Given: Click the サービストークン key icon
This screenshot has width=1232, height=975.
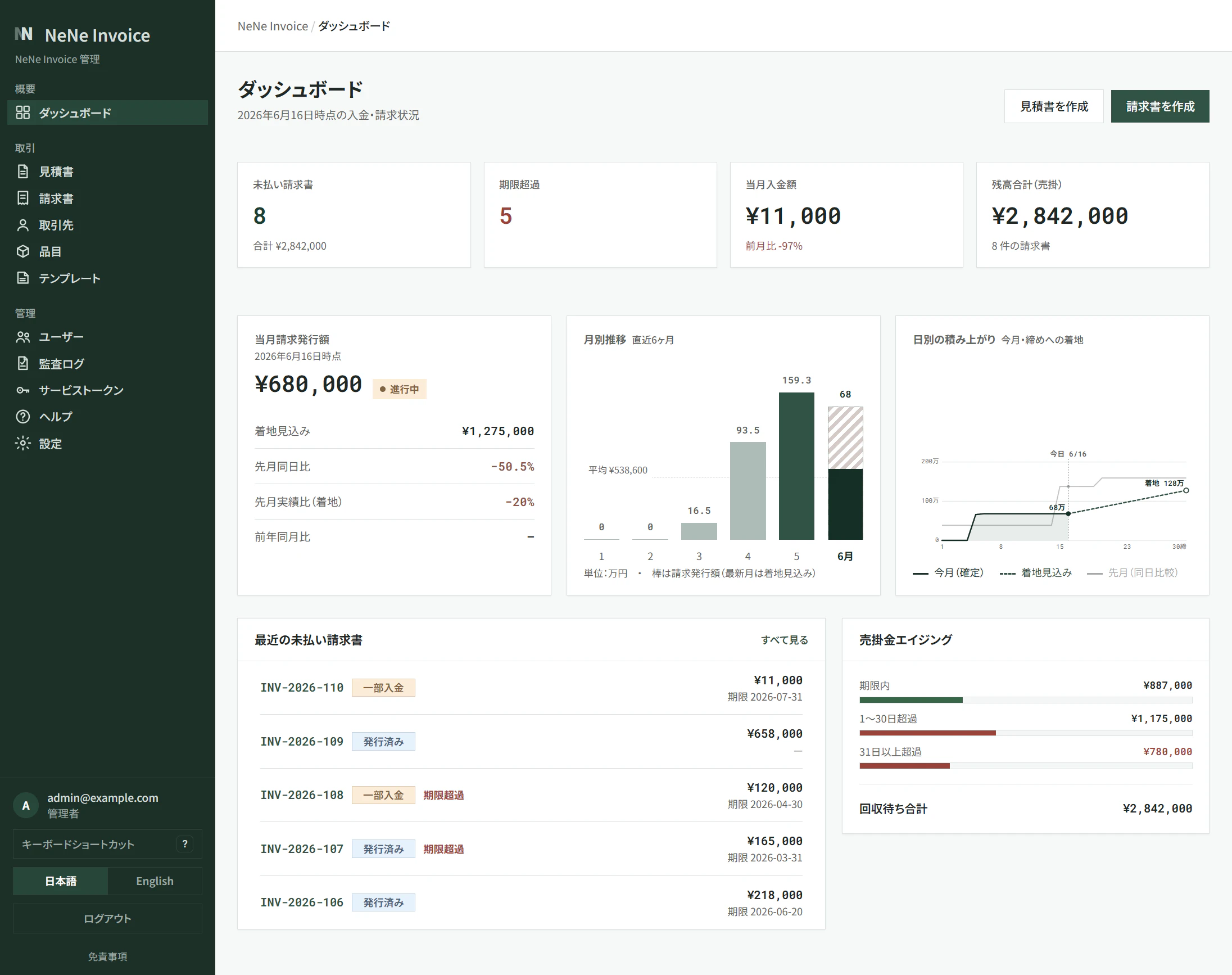Looking at the screenshot, I should 23,390.
